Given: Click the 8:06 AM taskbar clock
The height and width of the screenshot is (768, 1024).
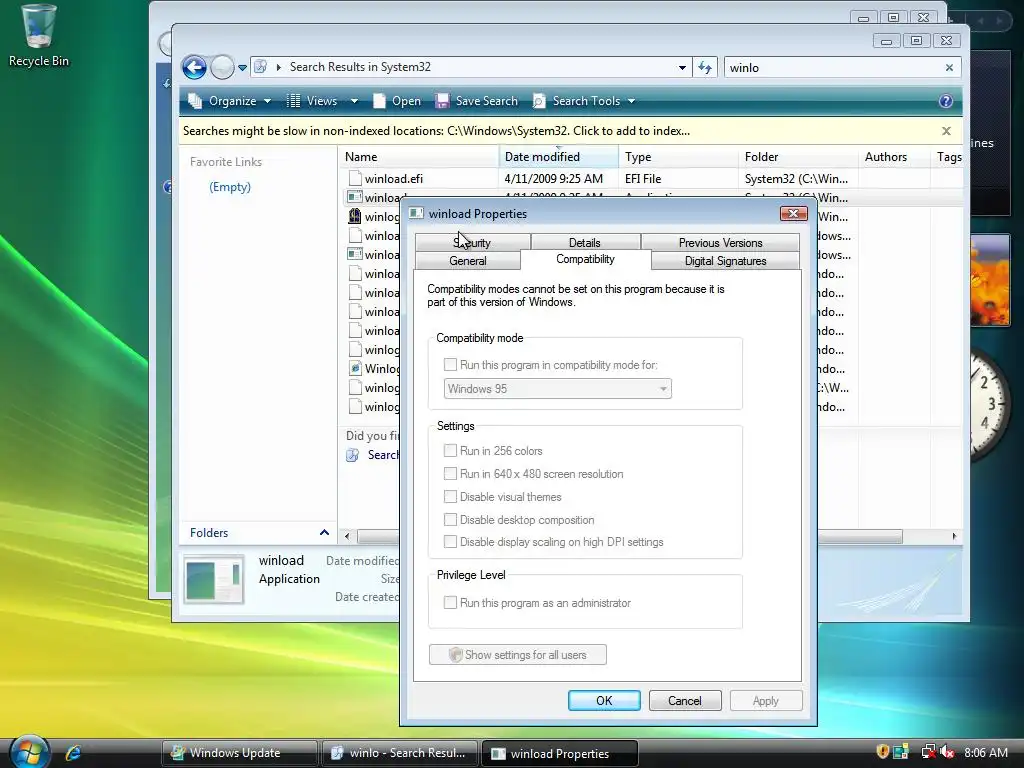Looking at the screenshot, I should coord(986,753).
